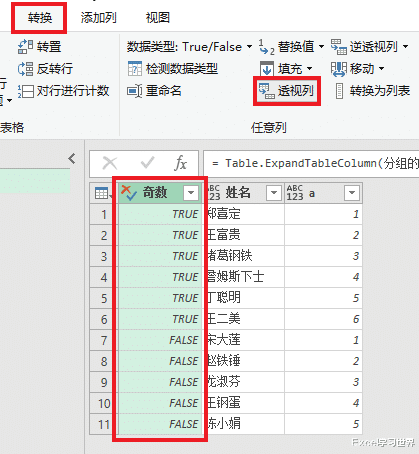Screen dimensions: 419x454
Task: Click the 转置 transpose icon
Action: (x=25, y=46)
